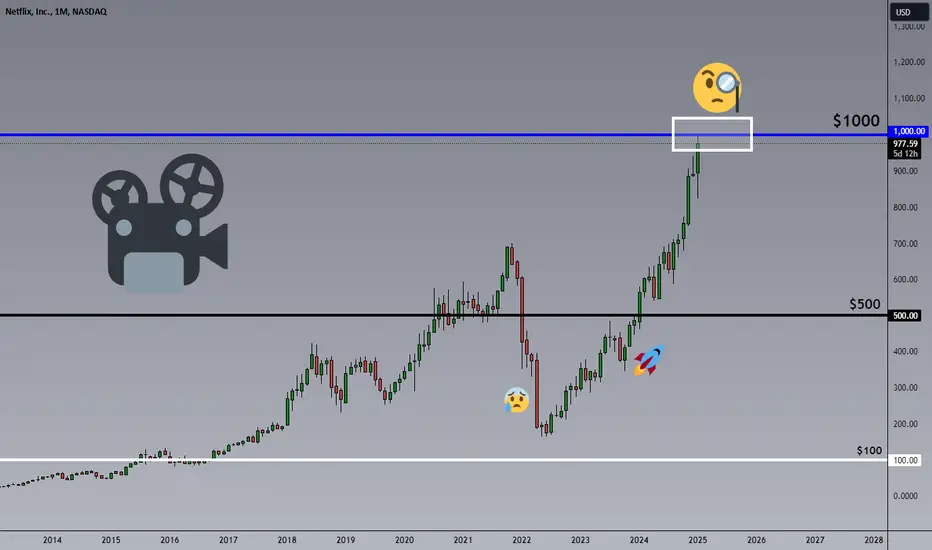This screenshot has width=932, height=550.
Task: Click the rocket emoji near 2024
Action: tap(648, 360)
